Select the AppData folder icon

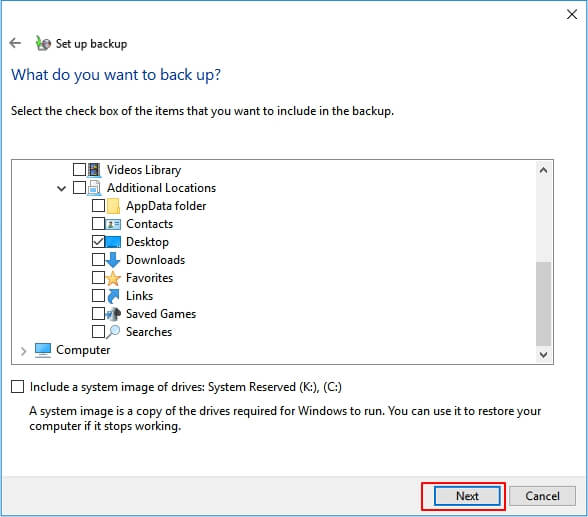pos(113,206)
